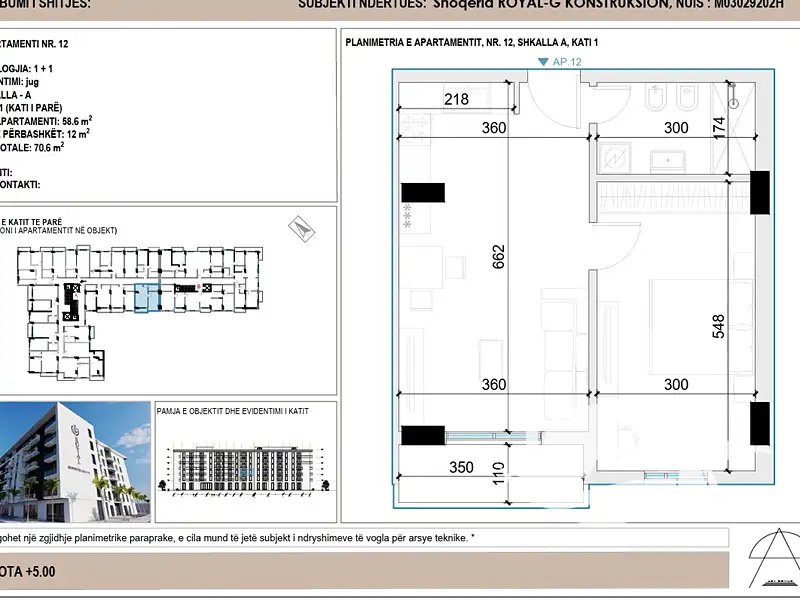This screenshot has height=600, width=800.
Task: Click the black column beside the wardrobe
Action: (x=760, y=192)
